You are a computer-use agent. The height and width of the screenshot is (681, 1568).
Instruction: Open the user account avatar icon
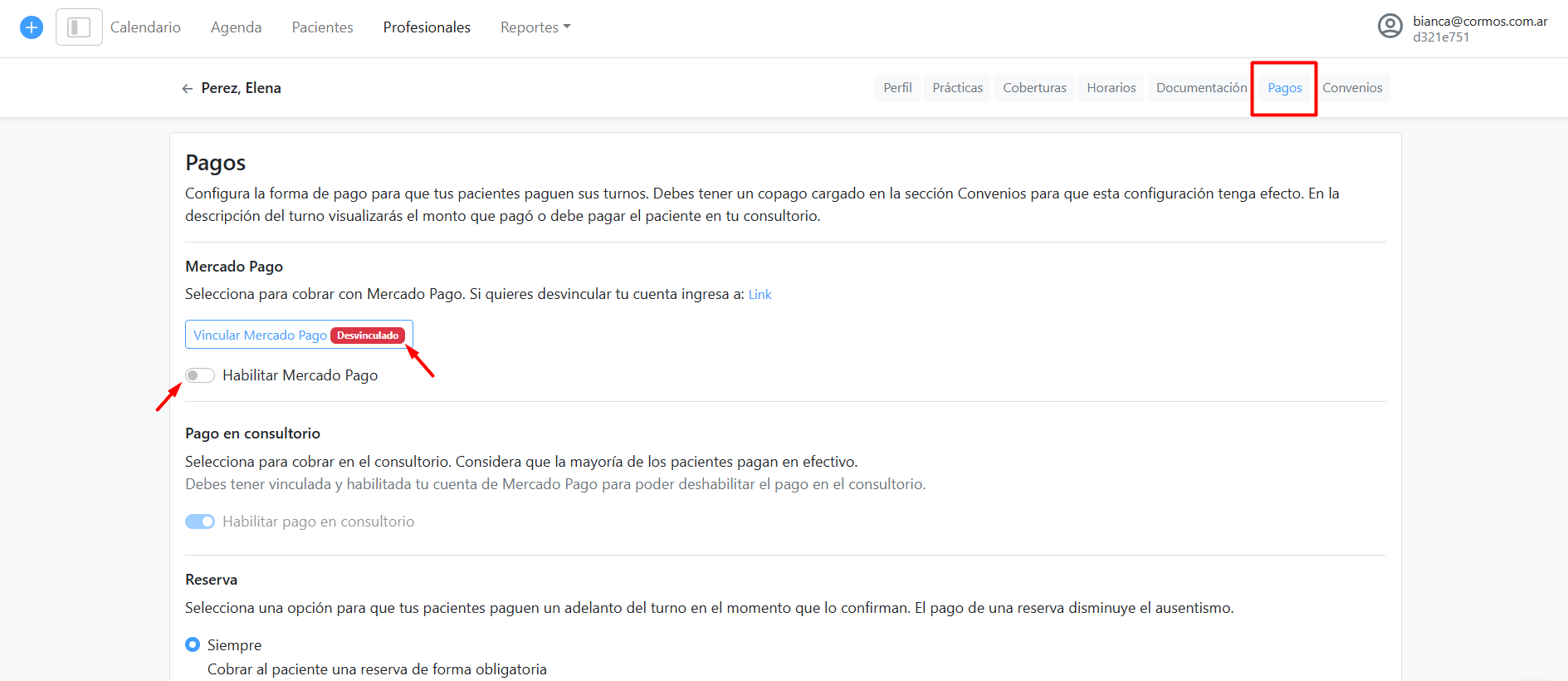1390,27
